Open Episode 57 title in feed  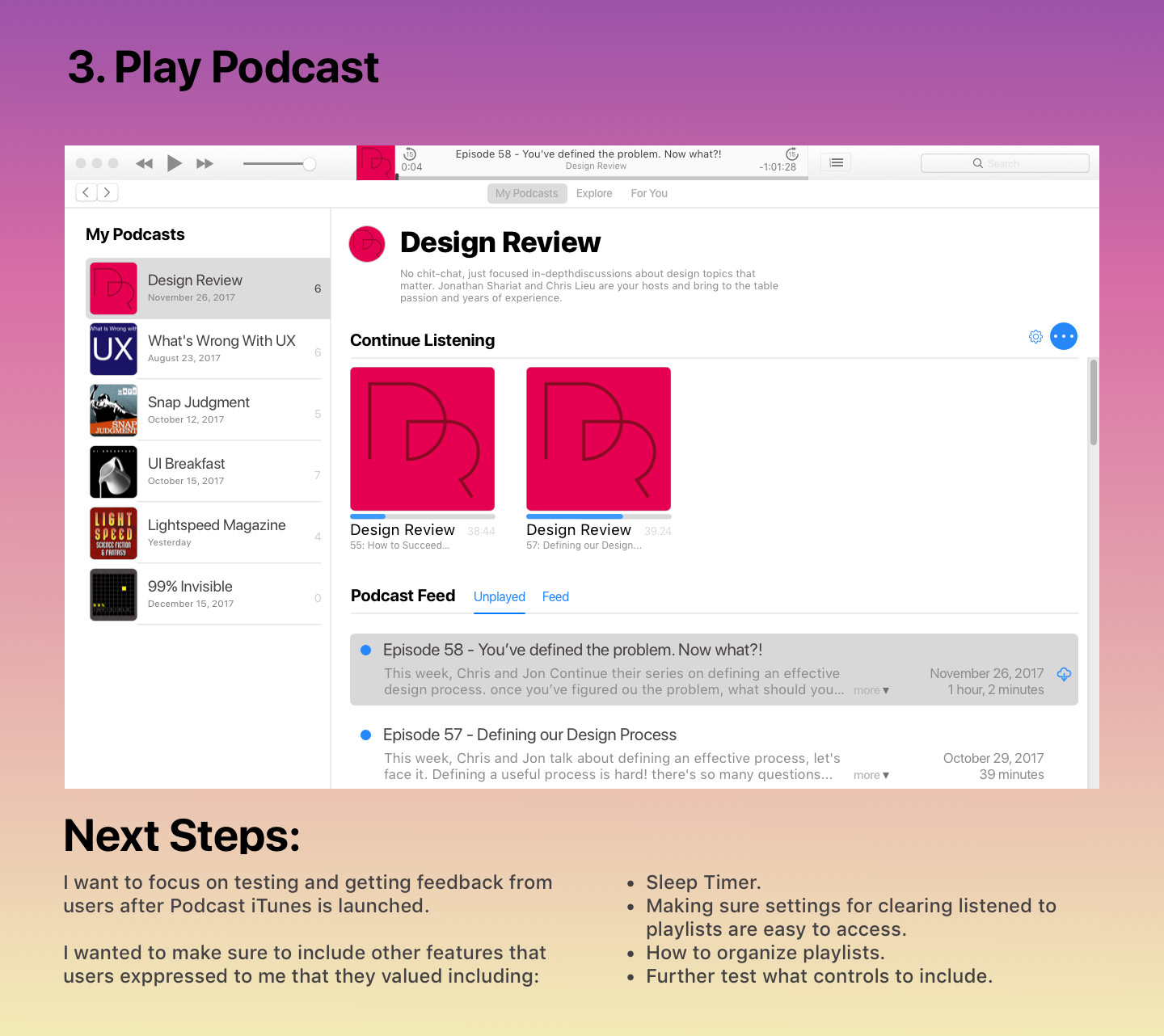click(x=529, y=735)
